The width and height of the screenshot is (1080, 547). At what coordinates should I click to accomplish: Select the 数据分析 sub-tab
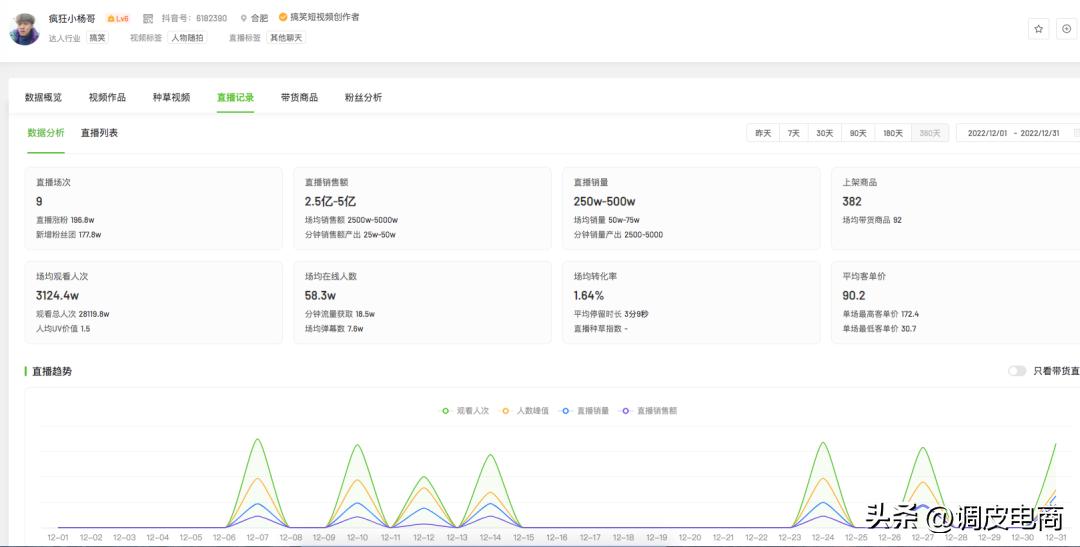point(46,133)
